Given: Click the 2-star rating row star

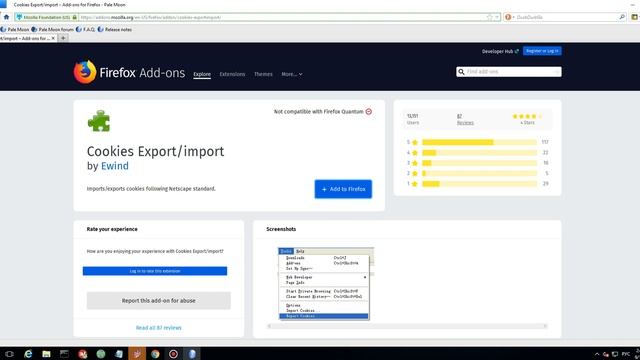Looking at the screenshot, I should 415,173.
